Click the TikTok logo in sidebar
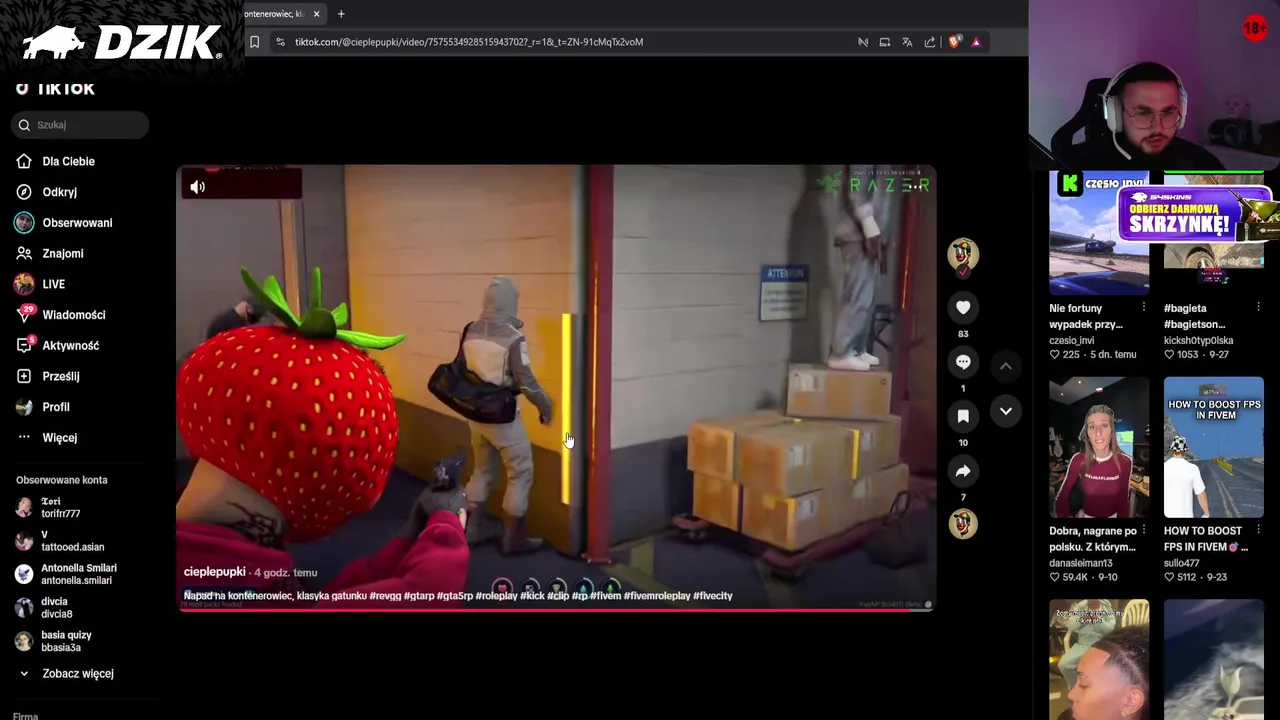Screen dimensions: 1280x720 click(55, 88)
